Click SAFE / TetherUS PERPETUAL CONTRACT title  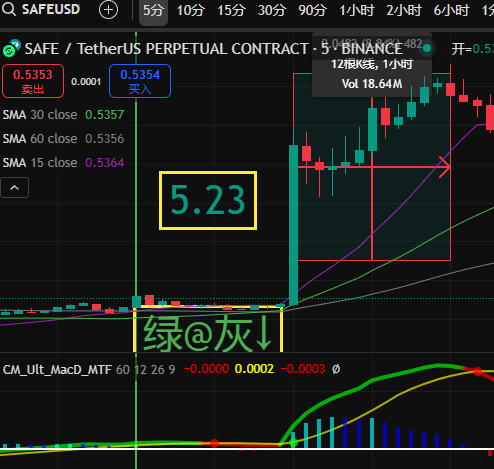166,49
